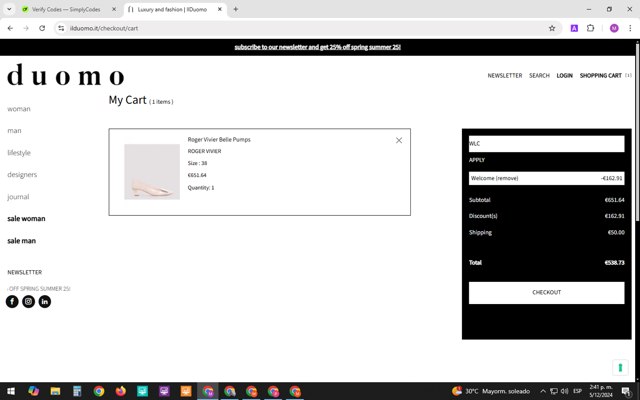The image size is (640, 400).
Task: Open Calculator from the taskbar
Action: click(x=77, y=391)
